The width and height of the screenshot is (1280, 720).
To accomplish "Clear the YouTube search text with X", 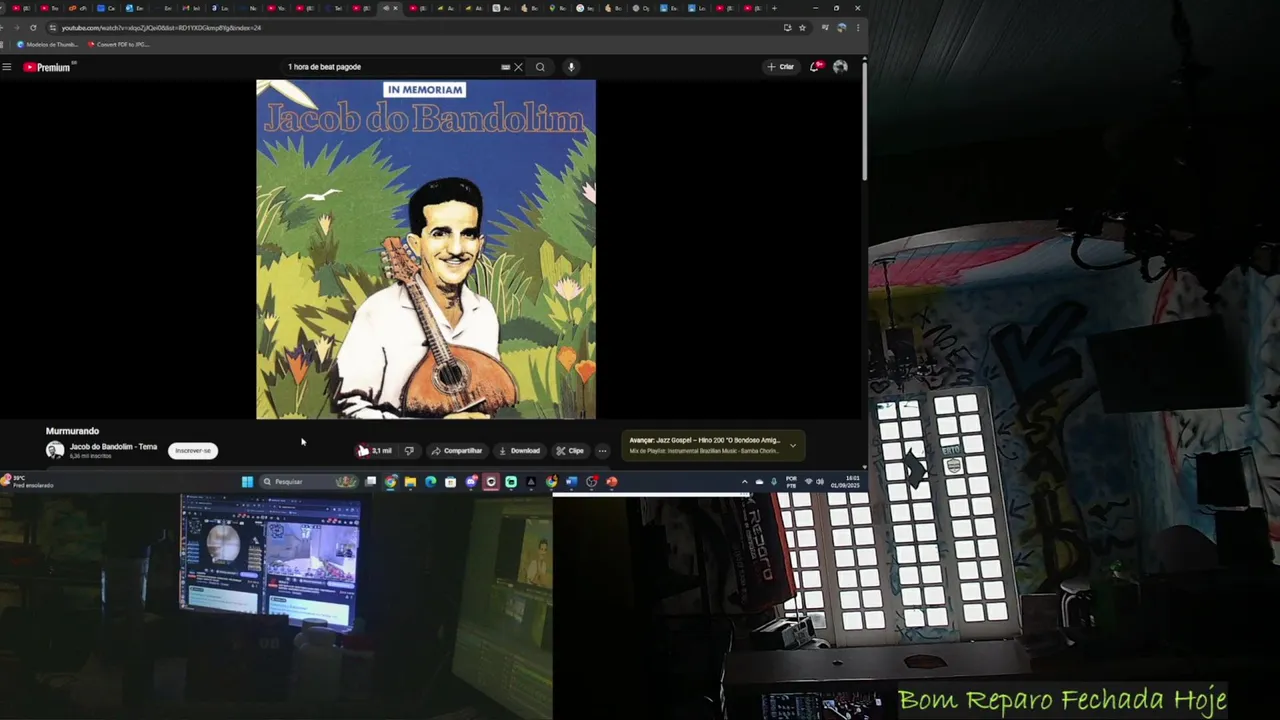I will tap(518, 67).
